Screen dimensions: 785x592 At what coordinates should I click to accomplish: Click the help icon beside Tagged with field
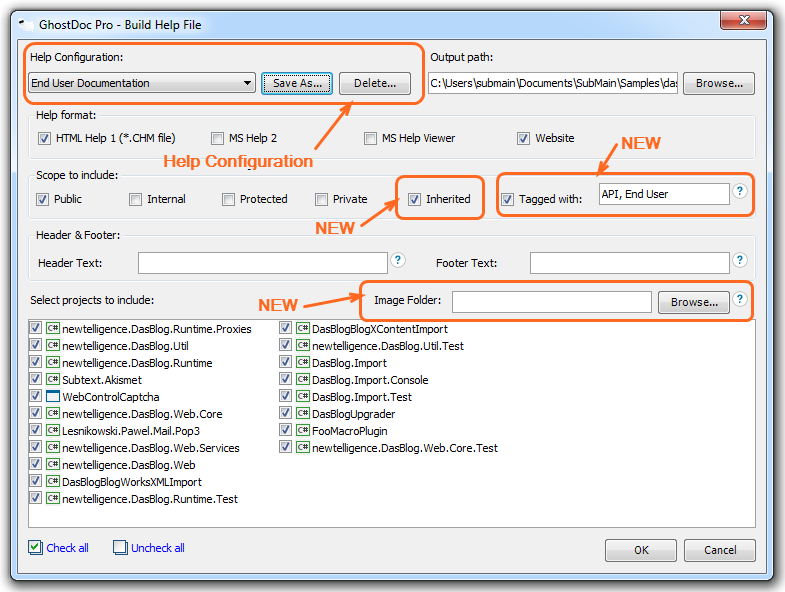tap(740, 192)
